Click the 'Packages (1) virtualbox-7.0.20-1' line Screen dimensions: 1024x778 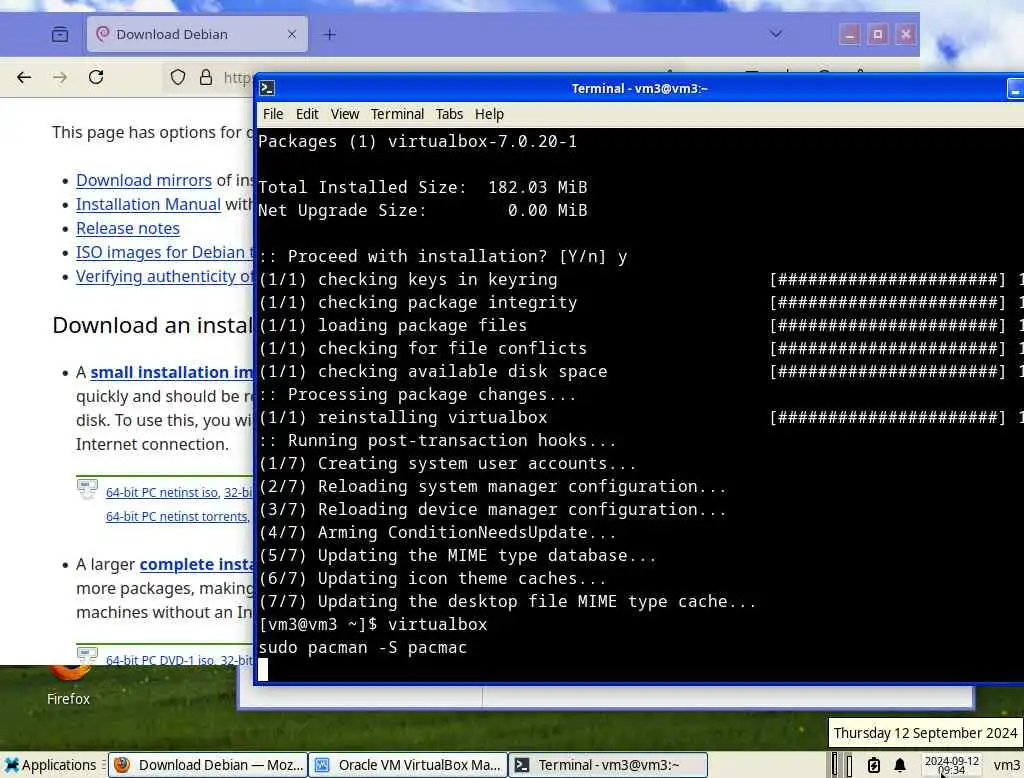click(418, 142)
